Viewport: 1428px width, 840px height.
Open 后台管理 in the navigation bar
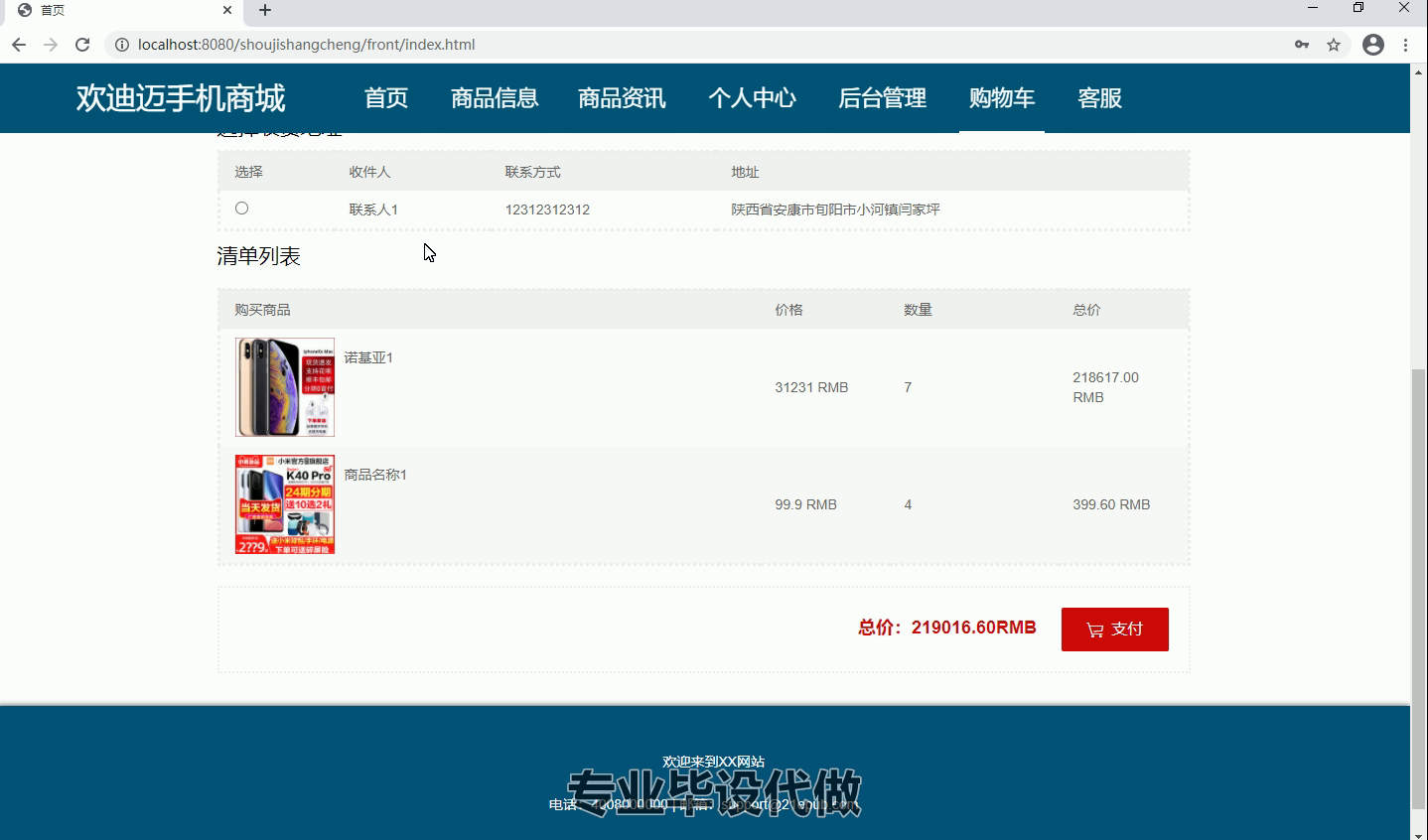click(x=882, y=98)
